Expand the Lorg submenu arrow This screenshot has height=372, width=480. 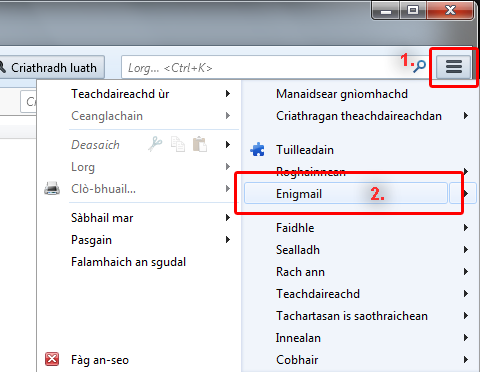(x=228, y=166)
